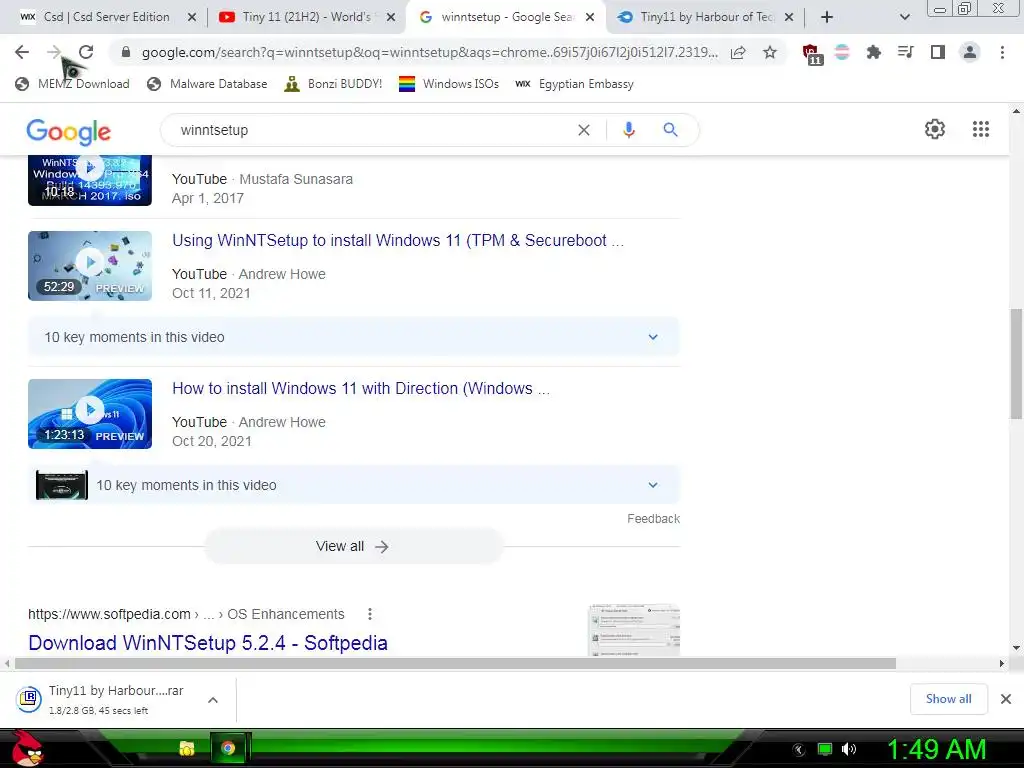Screen dimensions: 1024x768
Task: Close the Csd Server Edition tab
Action: pos(191,17)
